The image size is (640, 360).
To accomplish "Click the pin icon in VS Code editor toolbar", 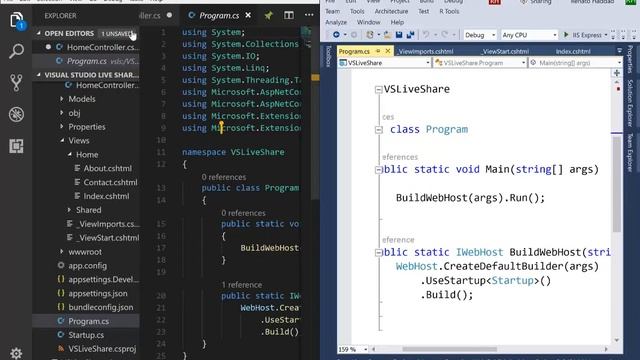I will (x=269, y=16).
